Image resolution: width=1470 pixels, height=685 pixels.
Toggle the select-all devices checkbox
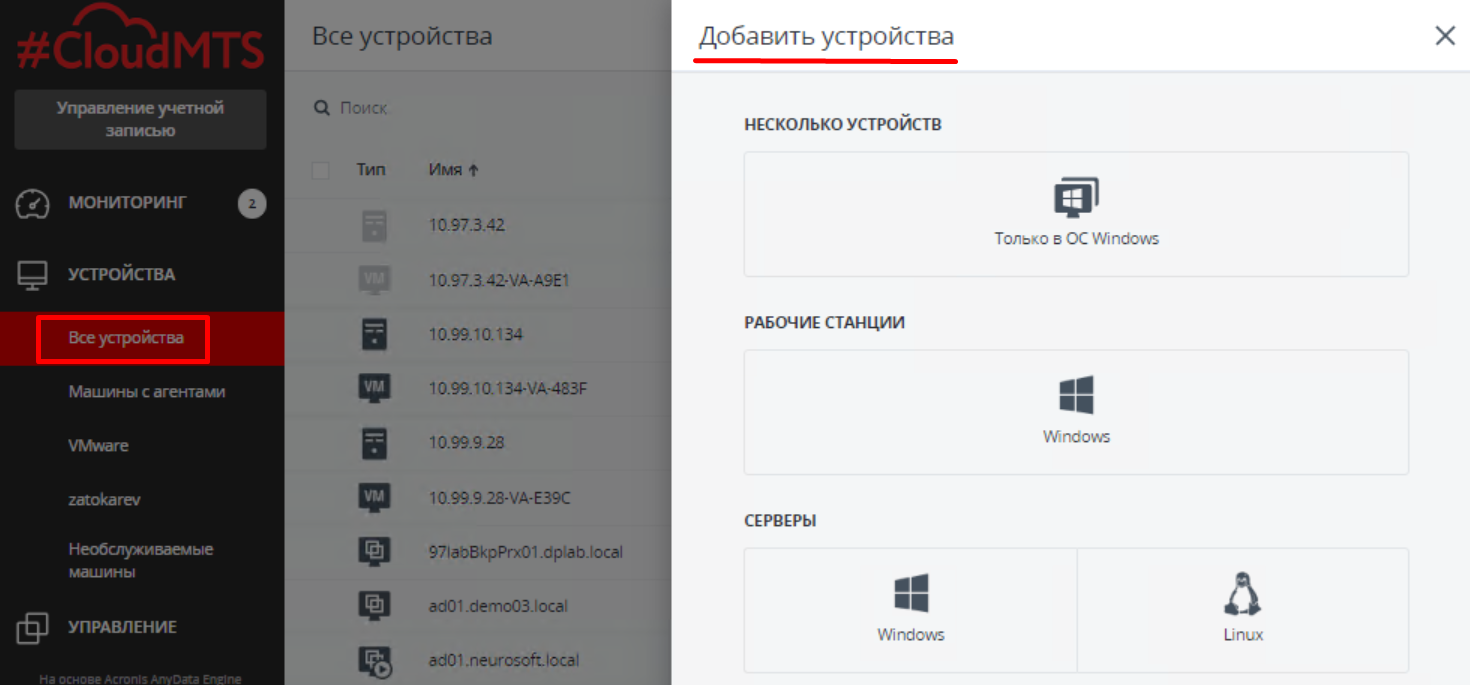[x=321, y=170]
